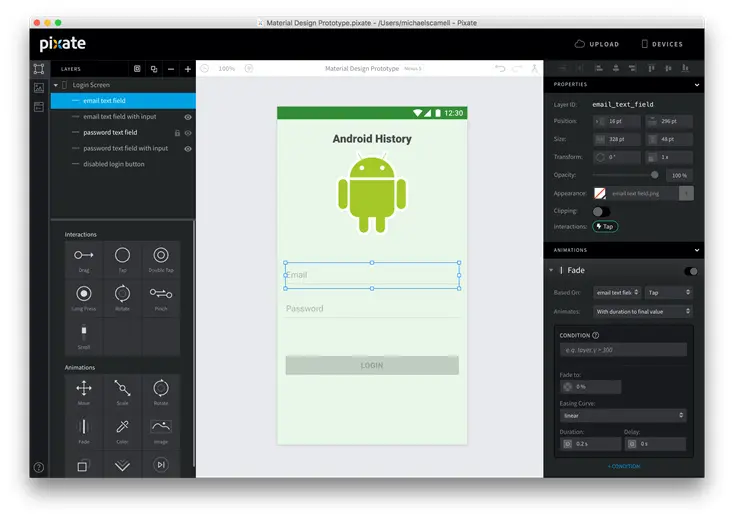Screen dimensions: 734x520
Task: Select the Rotate interaction icon
Action: point(122,293)
